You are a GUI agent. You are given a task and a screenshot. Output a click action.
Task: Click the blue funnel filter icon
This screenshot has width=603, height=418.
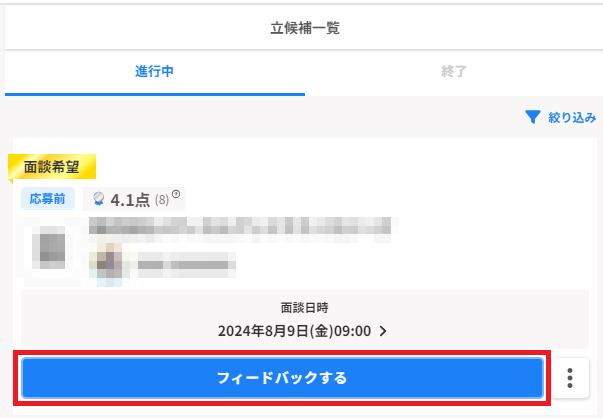533,117
